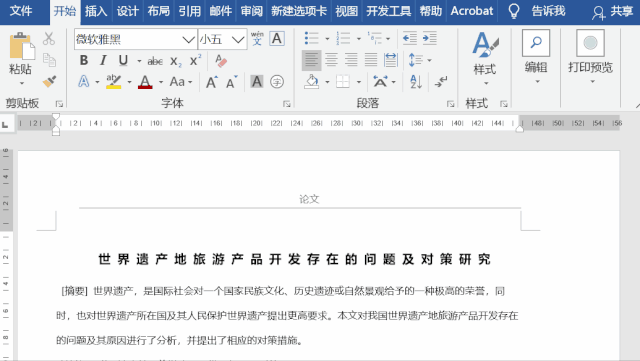640x361 pixels.
Task: Toggle Bold formatting
Action: (84, 60)
